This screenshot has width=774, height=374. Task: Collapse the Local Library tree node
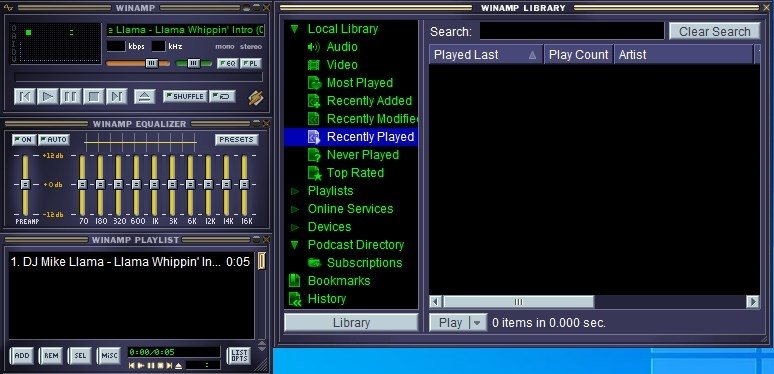295,29
